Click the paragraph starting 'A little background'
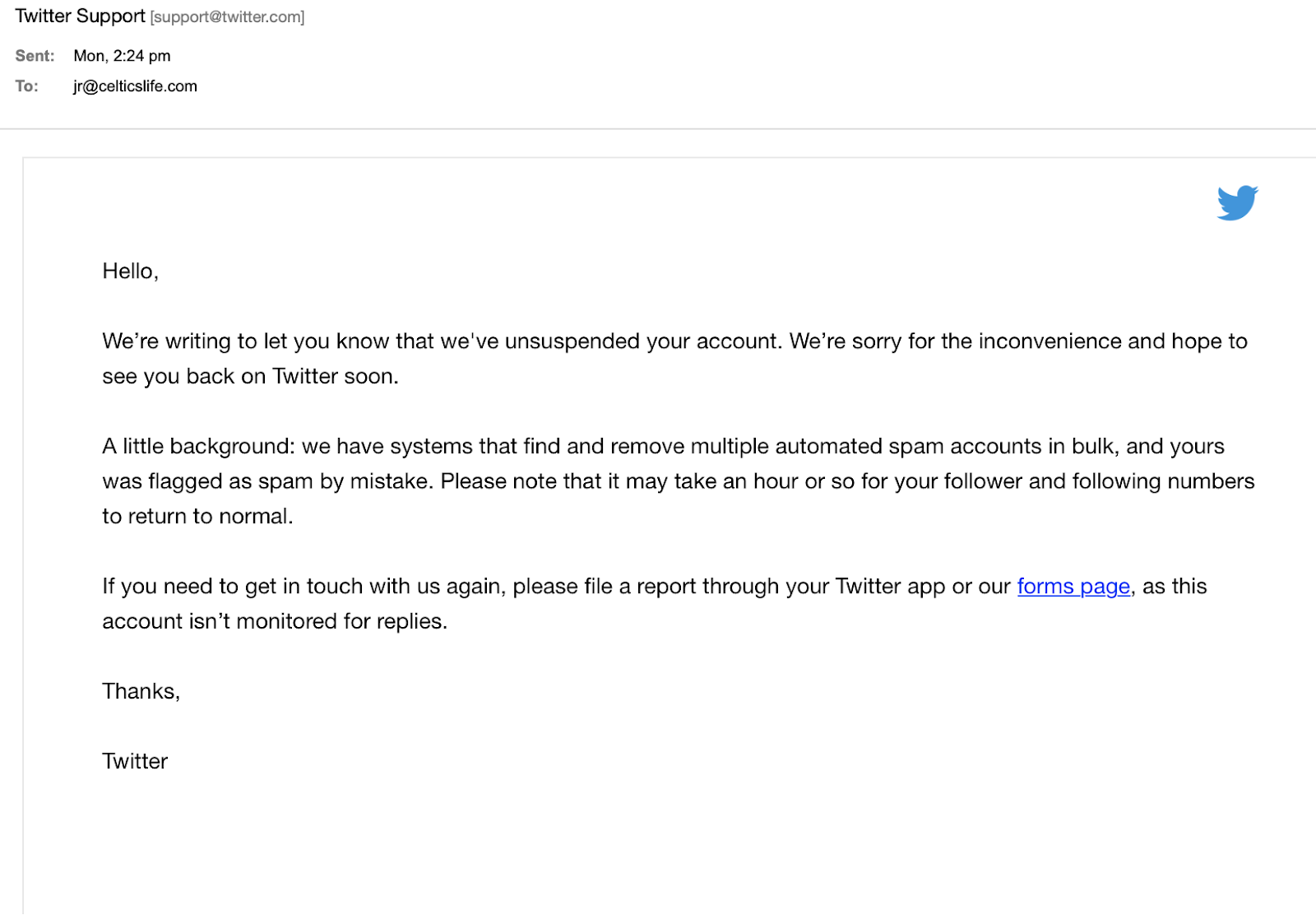This screenshot has height=915, width=1316. click(x=679, y=481)
